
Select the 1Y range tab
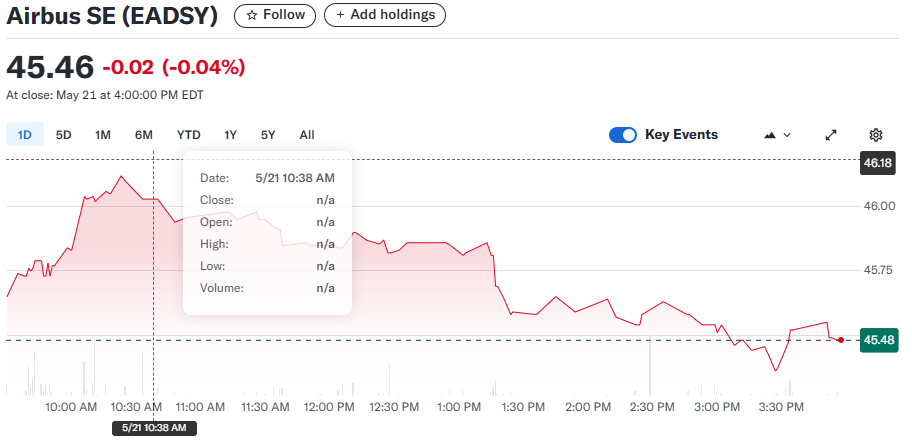pos(230,135)
